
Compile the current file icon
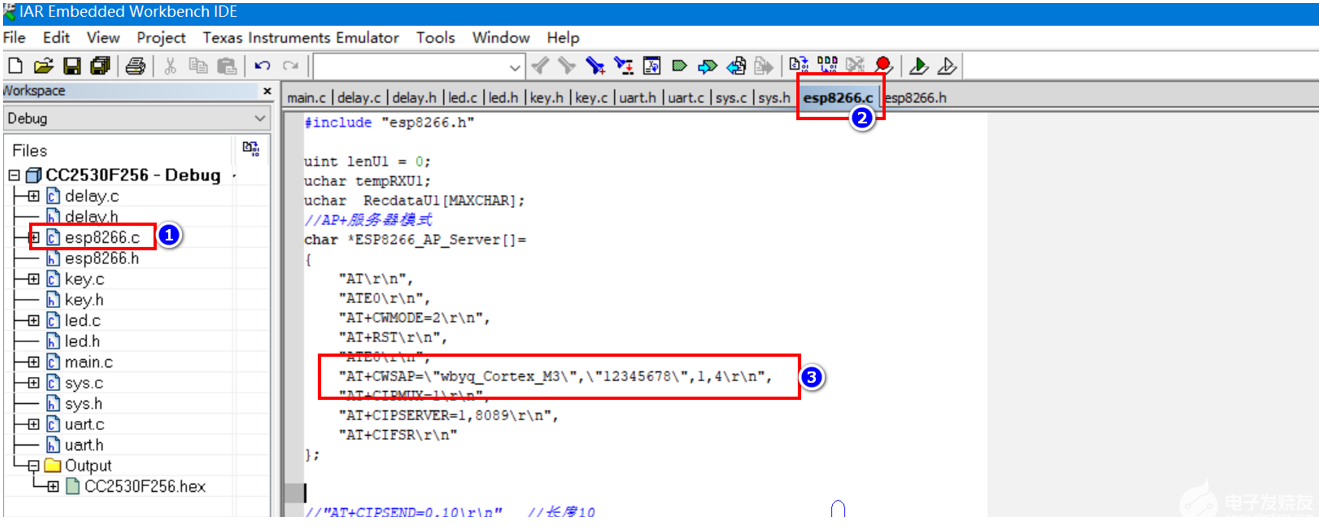click(799, 66)
